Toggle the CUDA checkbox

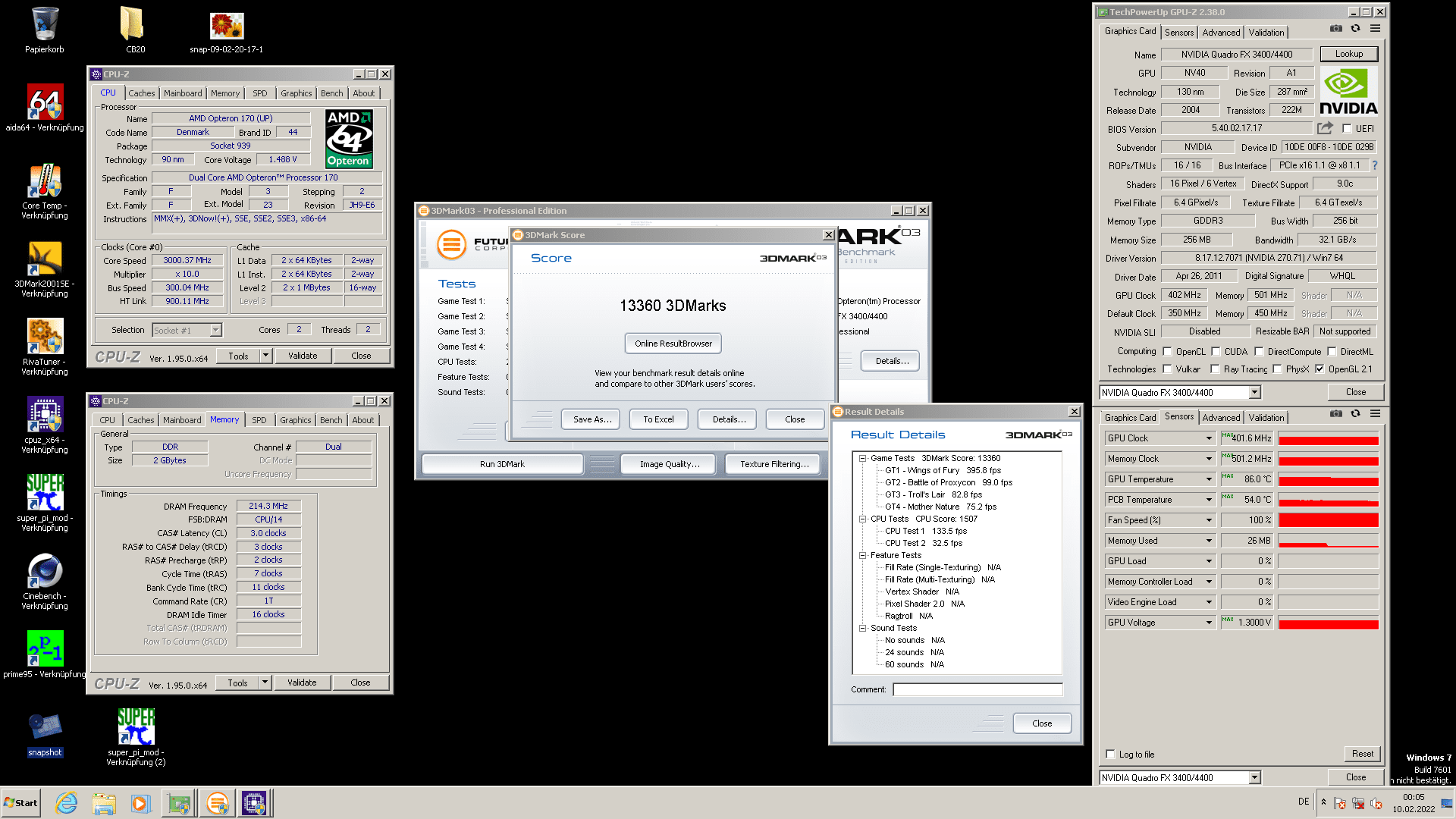click(1216, 352)
